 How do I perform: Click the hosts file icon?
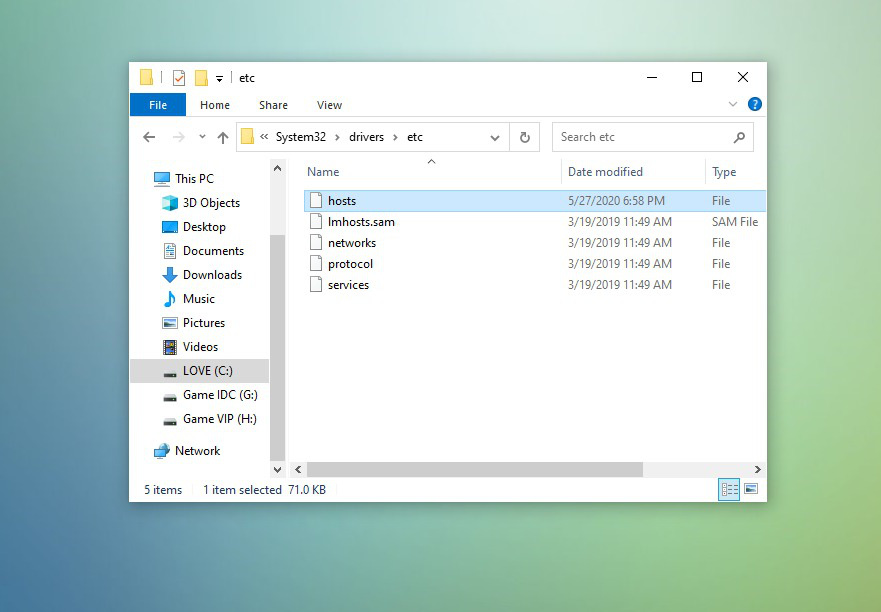pyautogui.click(x=316, y=201)
